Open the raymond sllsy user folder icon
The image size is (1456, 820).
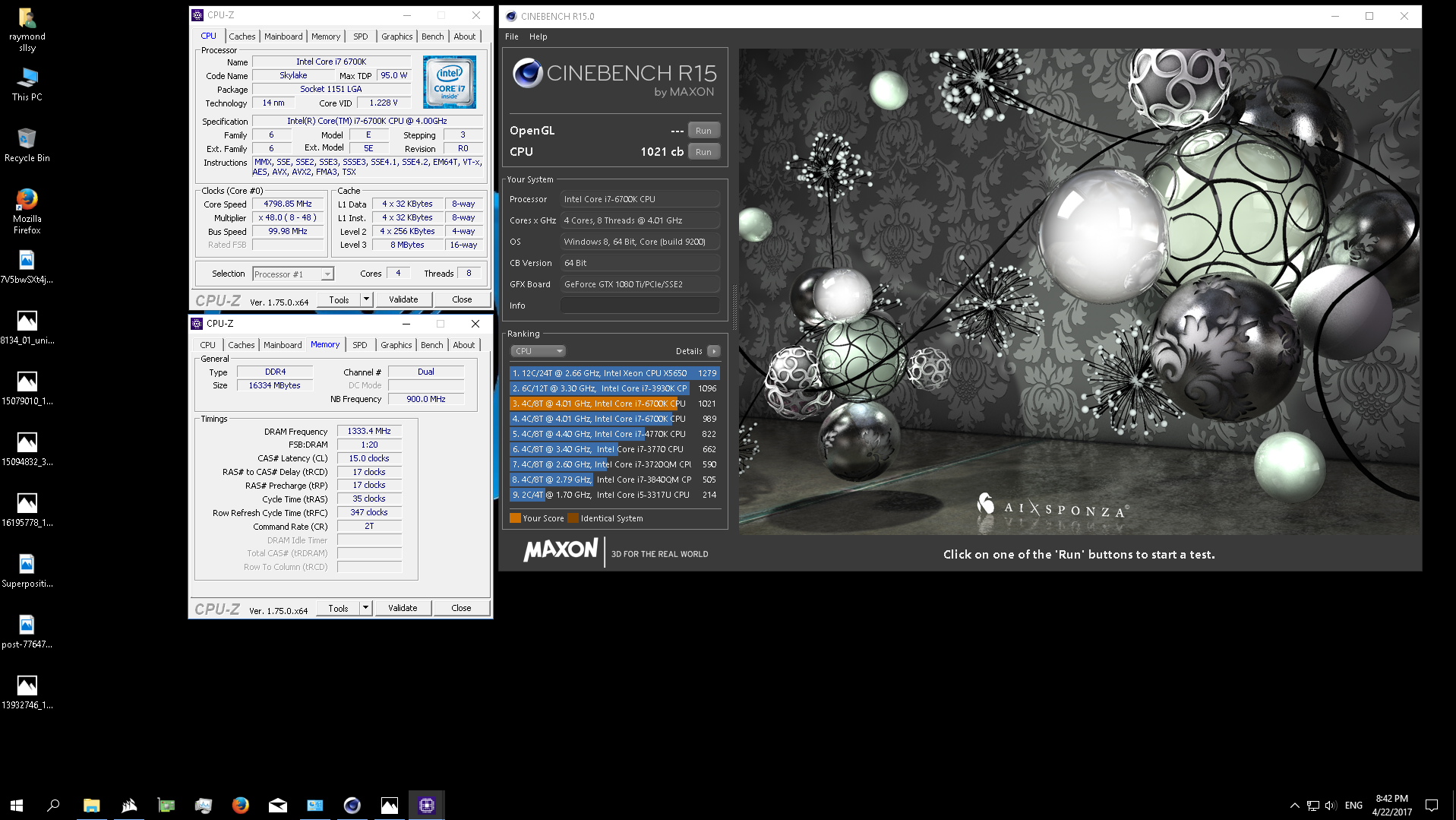pos(27,29)
